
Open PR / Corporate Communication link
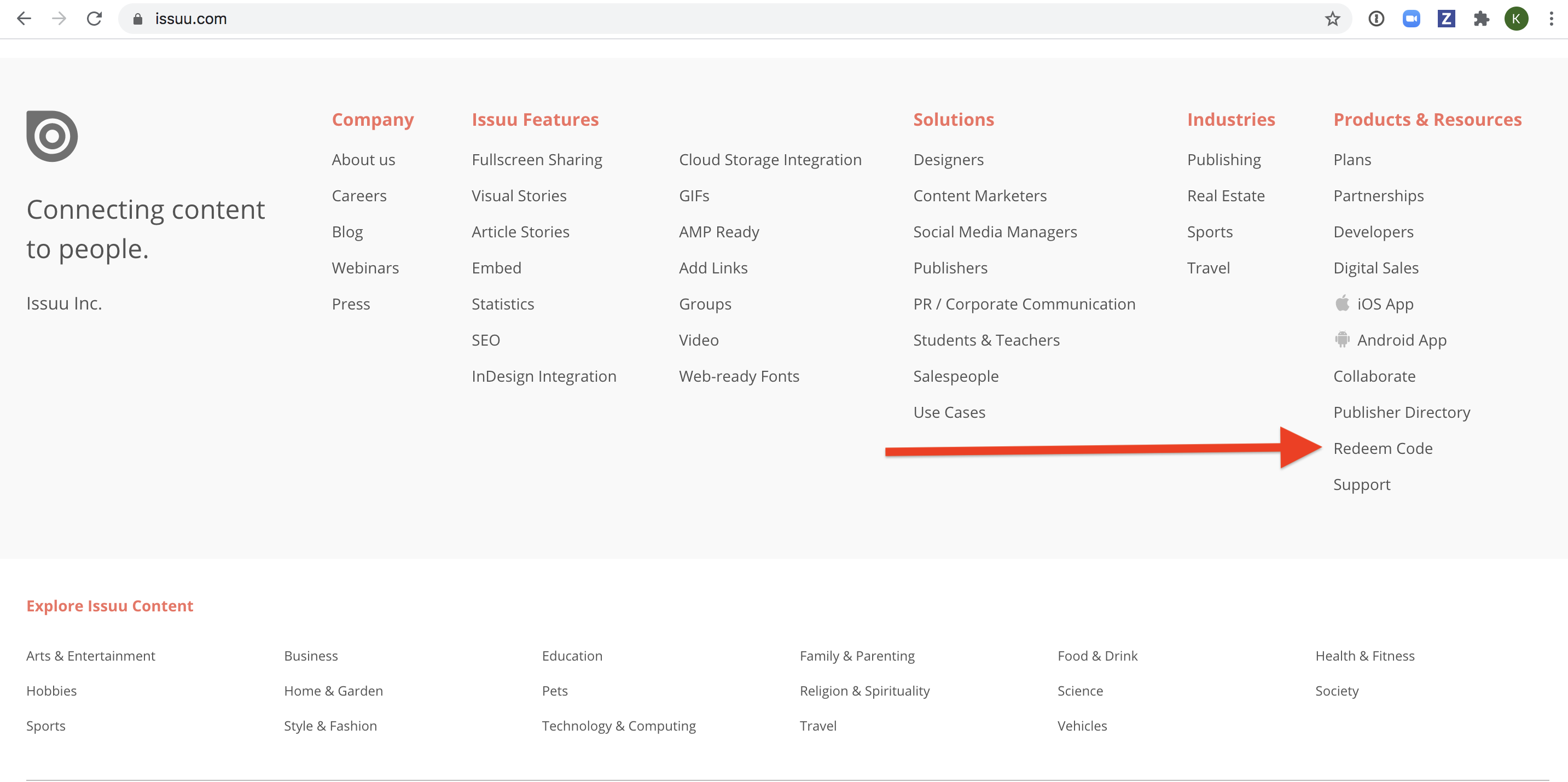[x=1024, y=304]
